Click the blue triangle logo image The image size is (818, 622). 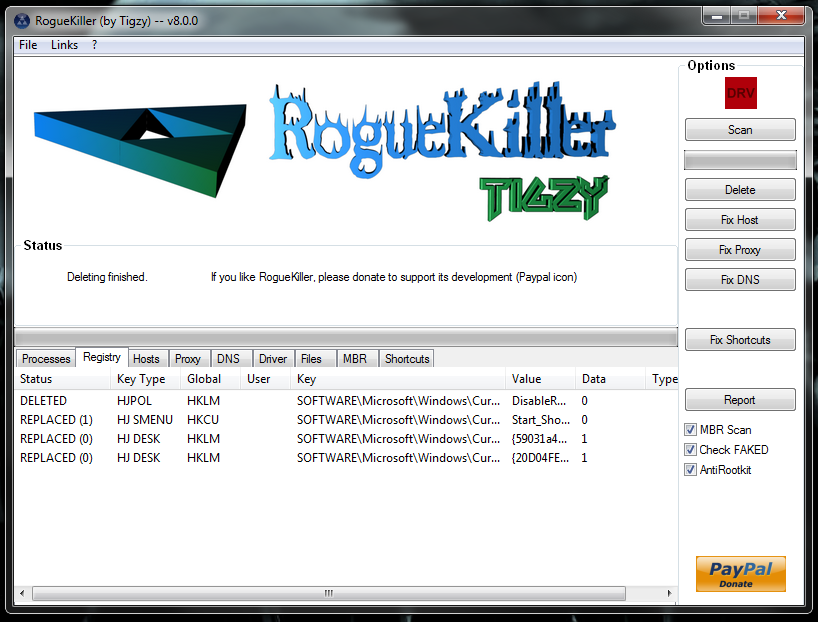[x=140, y=150]
